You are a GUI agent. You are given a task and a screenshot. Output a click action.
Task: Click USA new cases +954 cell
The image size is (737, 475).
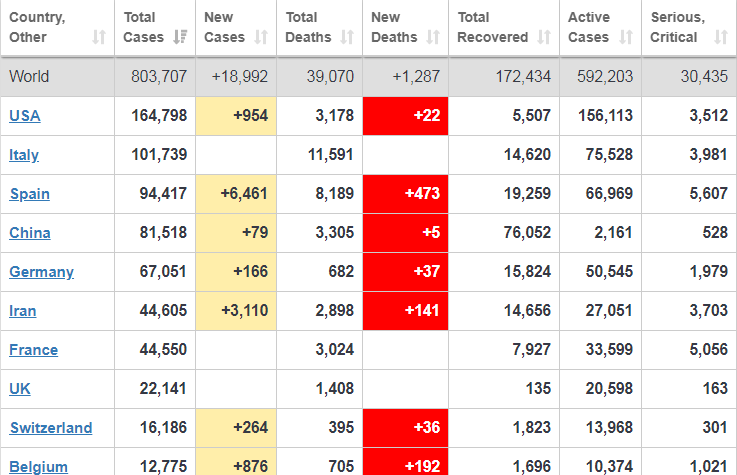tap(236, 116)
